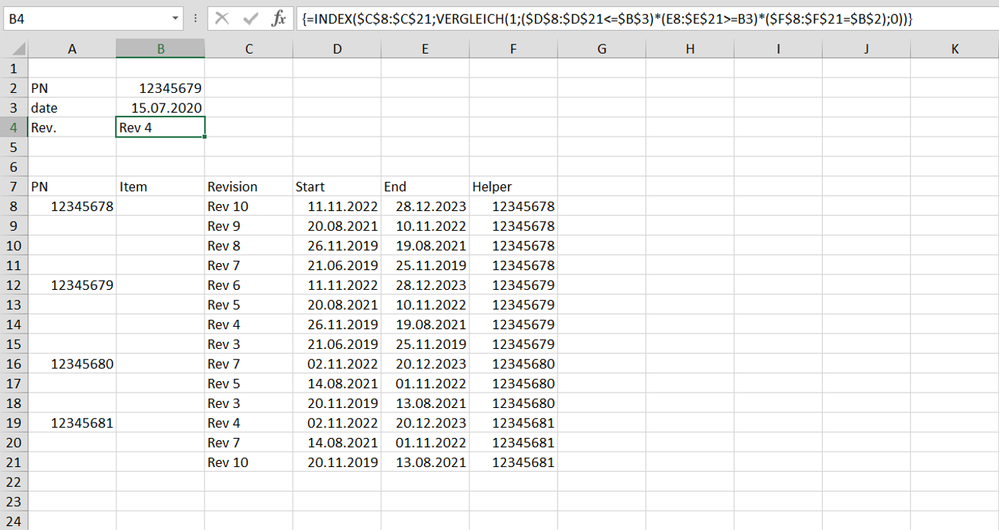Click the 'Start' header cell

point(336,187)
